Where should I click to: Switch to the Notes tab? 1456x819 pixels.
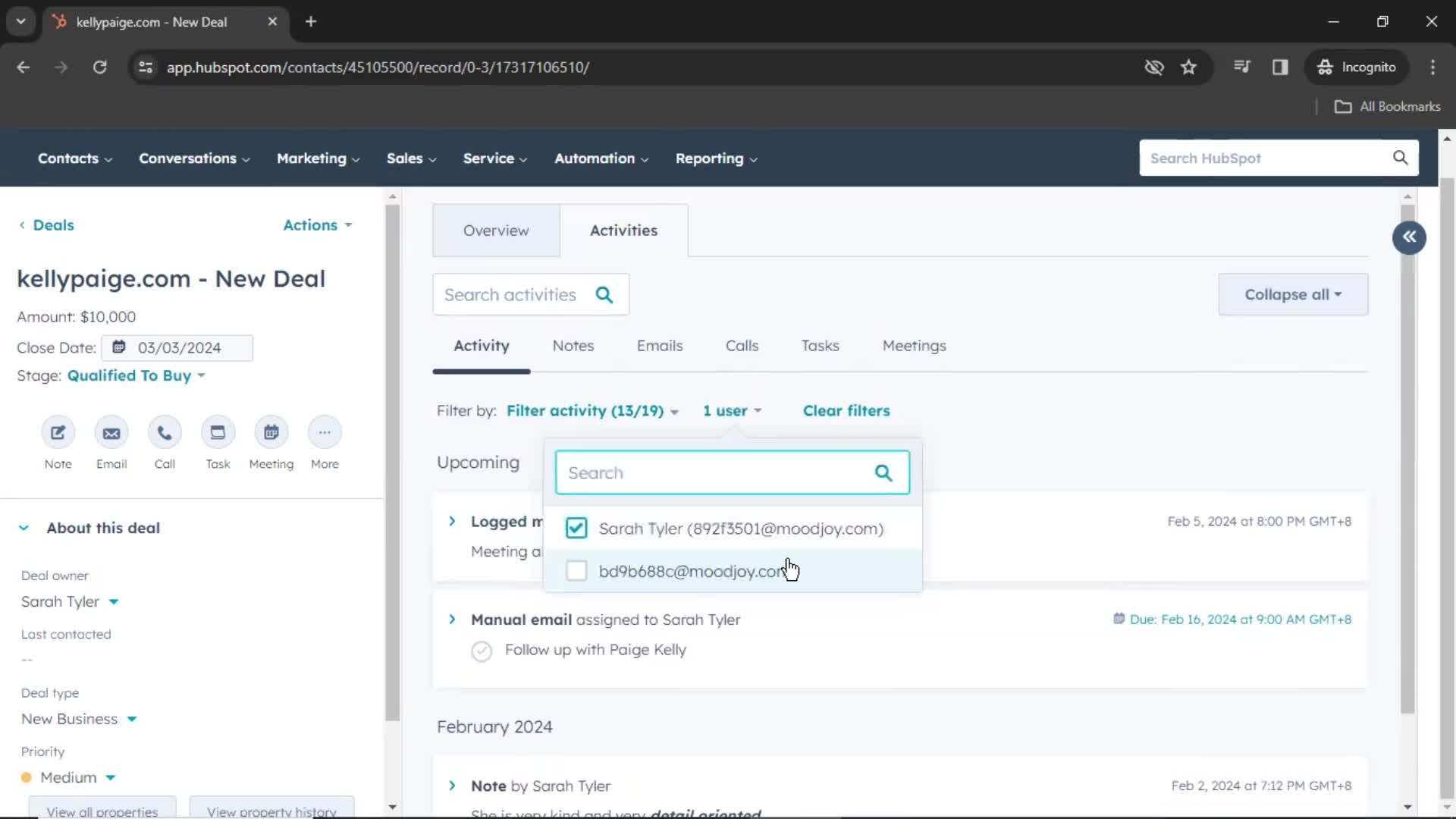(x=573, y=345)
